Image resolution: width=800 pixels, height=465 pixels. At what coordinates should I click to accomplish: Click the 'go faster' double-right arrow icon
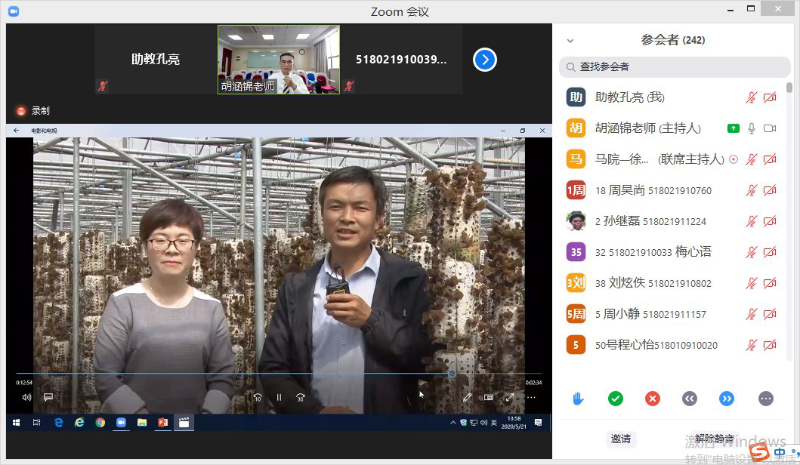[x=727, y=398]
